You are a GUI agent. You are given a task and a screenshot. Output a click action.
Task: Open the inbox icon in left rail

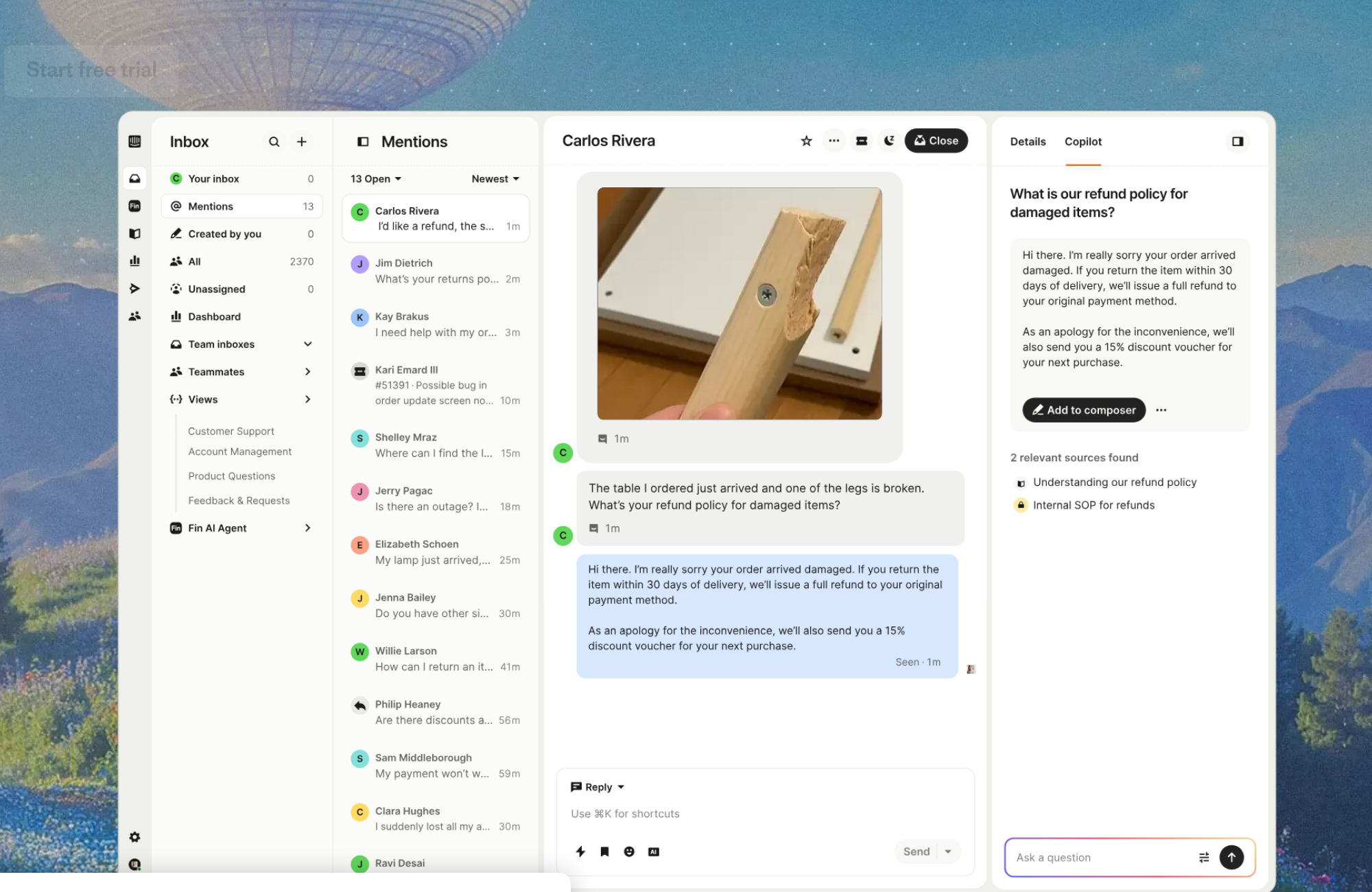pos(134,178)
